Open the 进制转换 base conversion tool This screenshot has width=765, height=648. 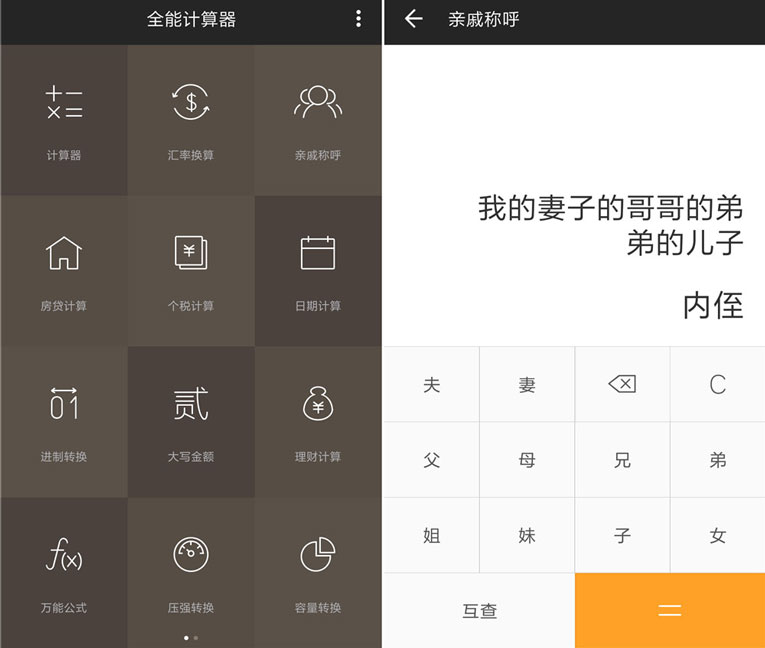tap(64, 422)
